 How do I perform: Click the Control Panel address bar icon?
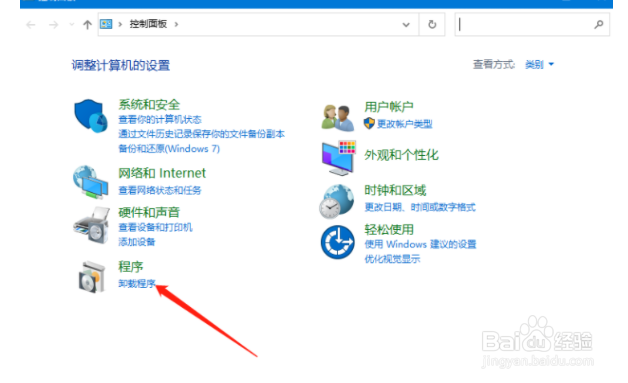pyautogui.click(x=106, y=24)
